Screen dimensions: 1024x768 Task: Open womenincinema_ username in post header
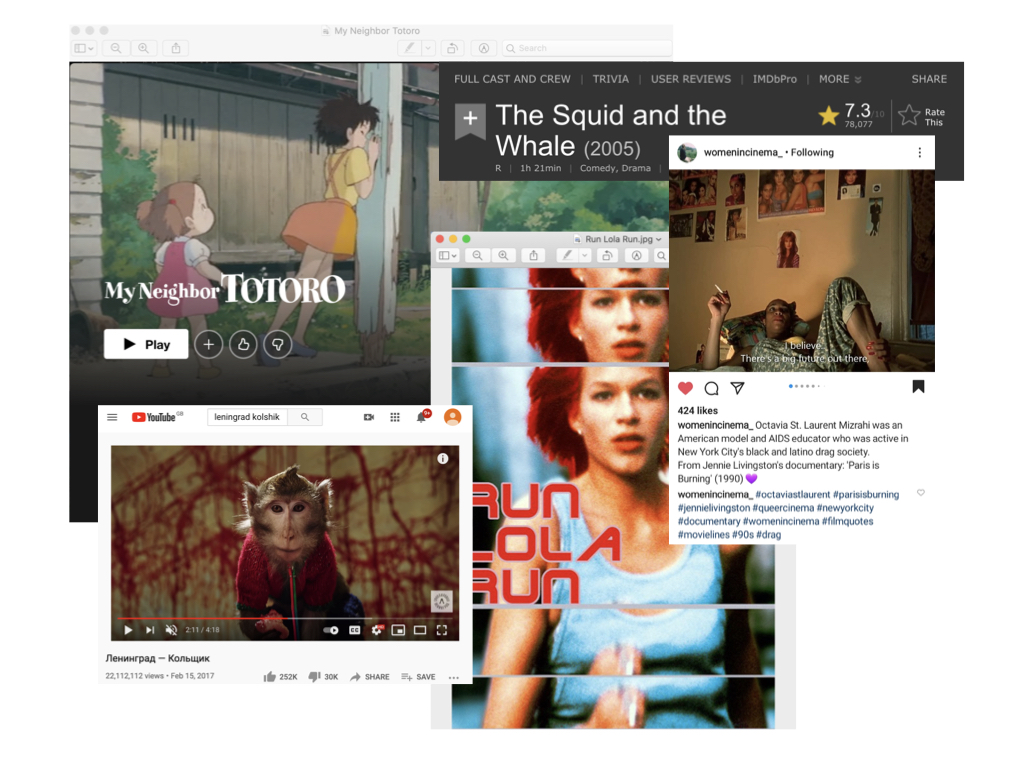(x=743, y=153)
